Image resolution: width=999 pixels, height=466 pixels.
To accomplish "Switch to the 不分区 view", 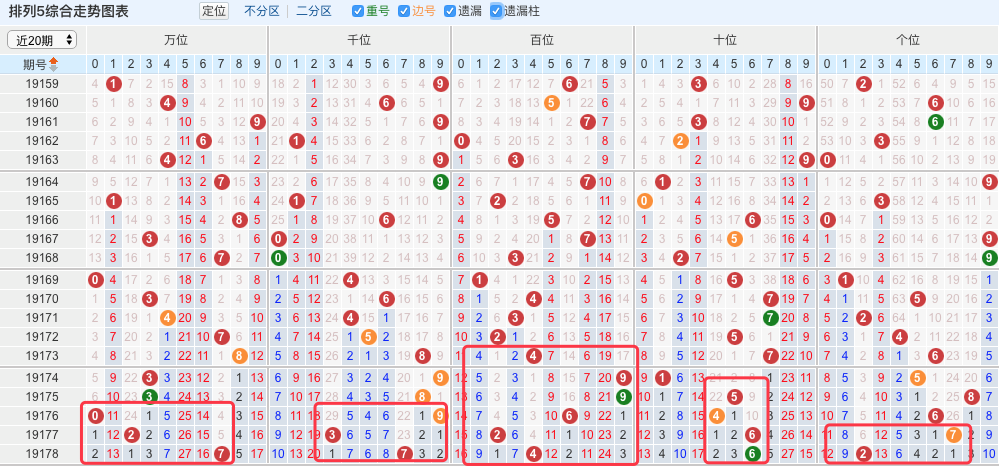I will 261,12.
